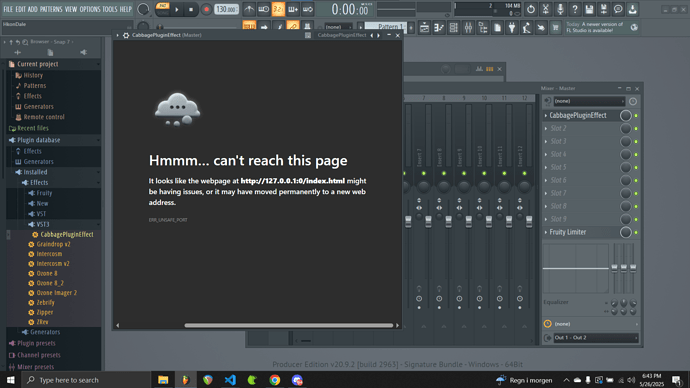Select Zebrify in the VST3 list

[45, 303]
